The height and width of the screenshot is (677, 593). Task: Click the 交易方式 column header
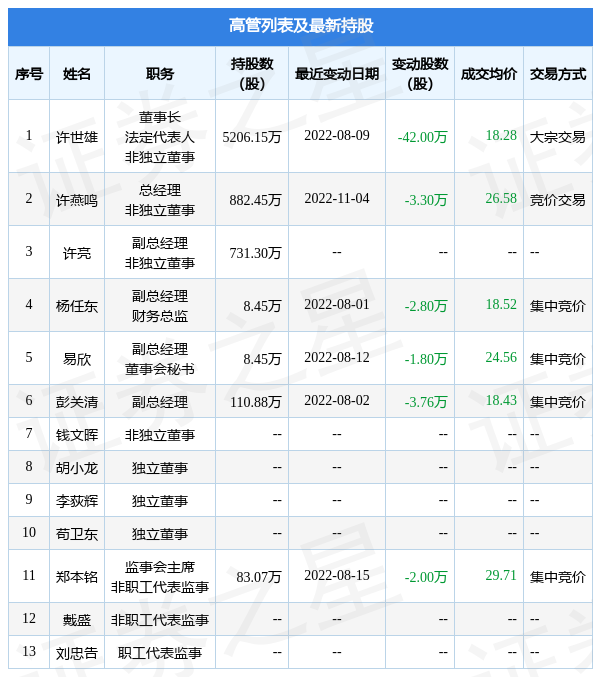pos(558,74)
